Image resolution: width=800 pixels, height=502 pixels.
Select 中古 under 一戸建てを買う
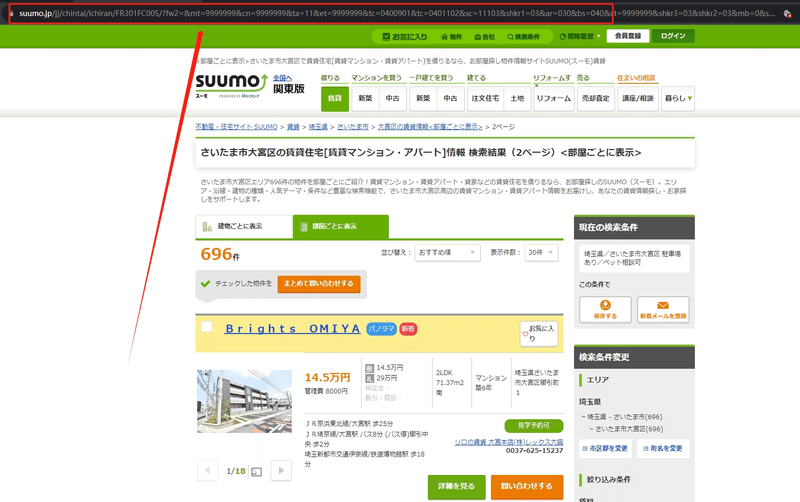coord(451,98)
